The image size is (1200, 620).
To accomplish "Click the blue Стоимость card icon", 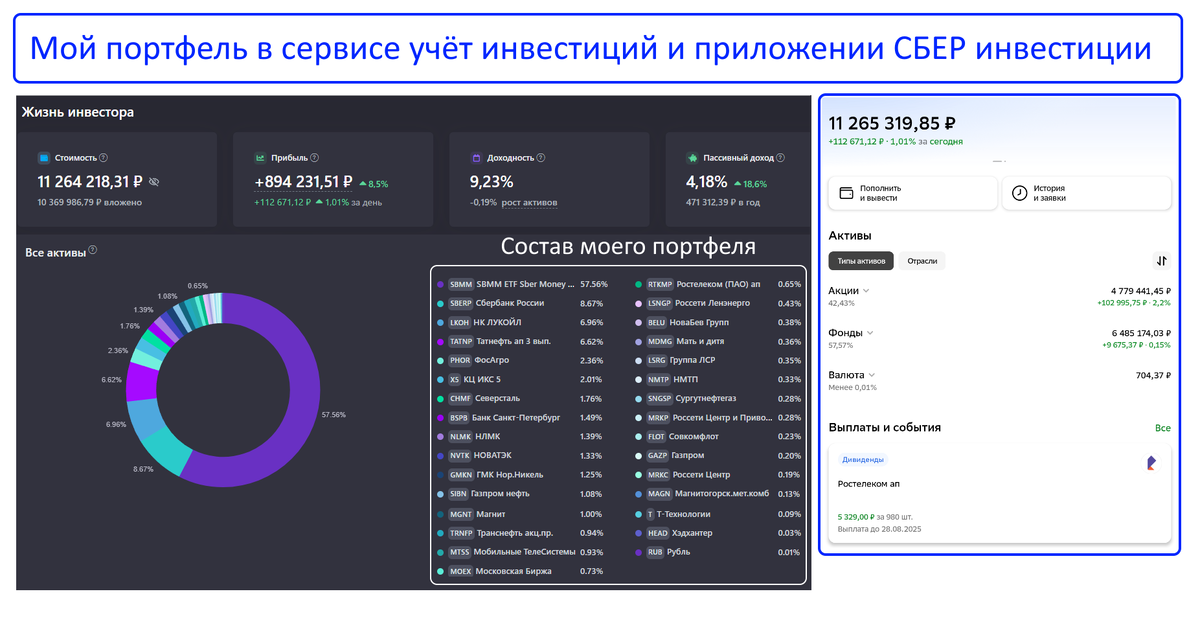I will (43, 158).
